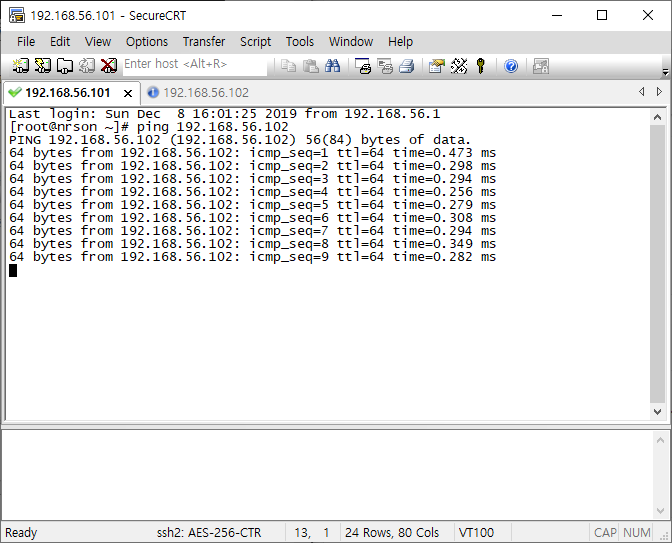Click the ssh2: AES-256-CTR status entry
Viewport: 672px width, 543px height.
tap(209, 533)
